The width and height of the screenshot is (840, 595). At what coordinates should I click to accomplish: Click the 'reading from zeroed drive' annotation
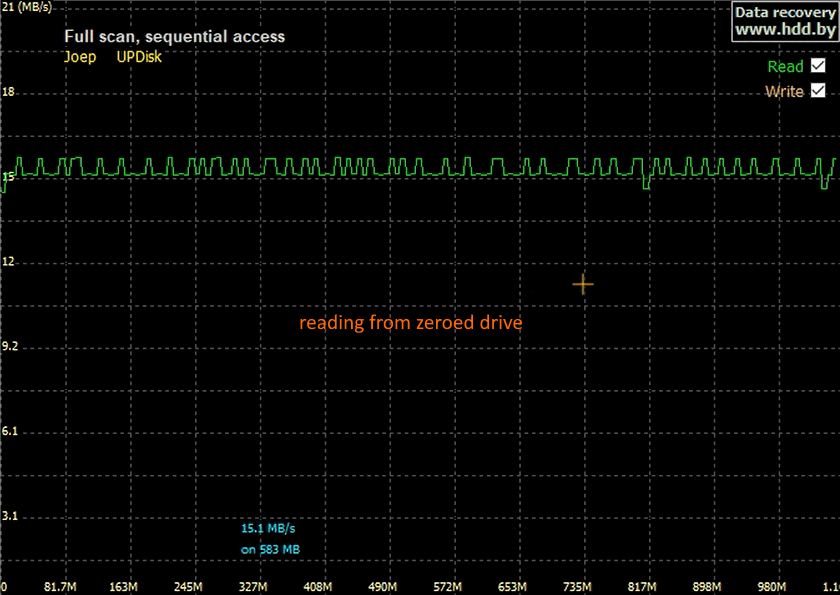[410, 322]
